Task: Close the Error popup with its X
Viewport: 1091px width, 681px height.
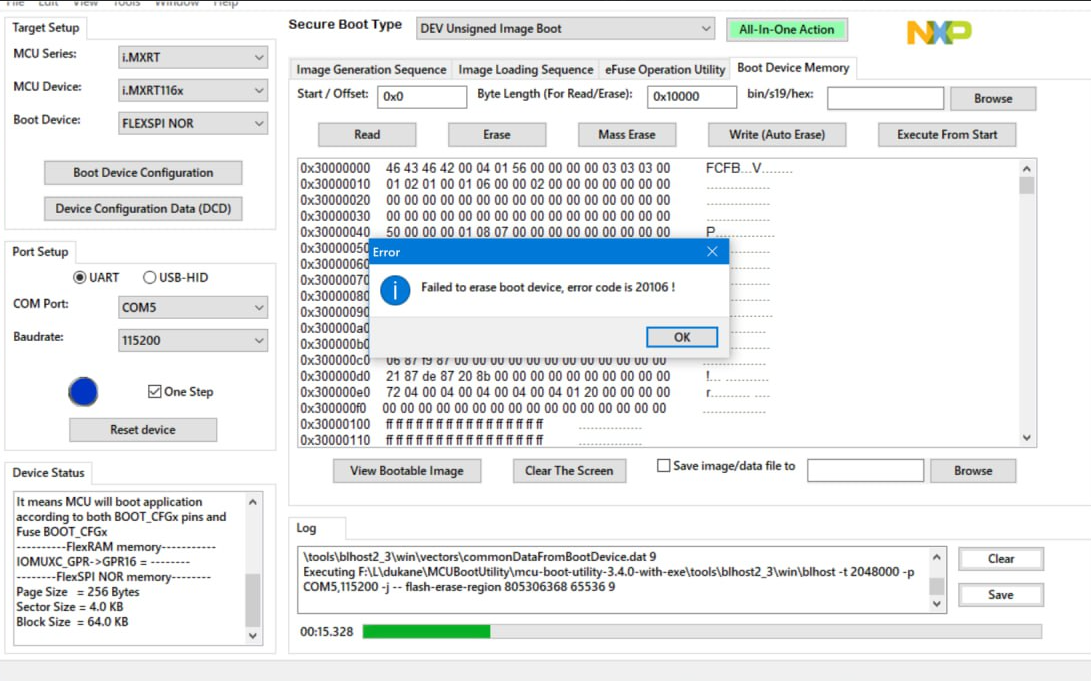Action: 712,251
